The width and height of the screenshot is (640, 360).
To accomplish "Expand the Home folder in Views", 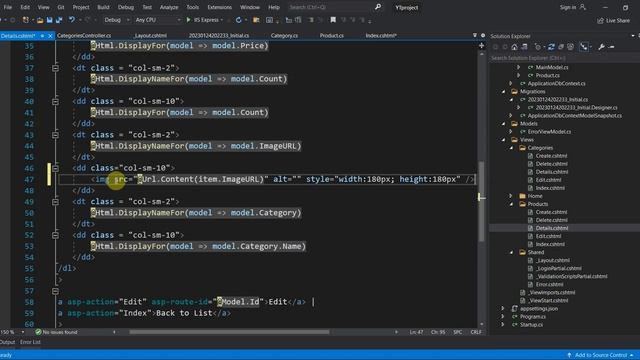I will [511, 196].
